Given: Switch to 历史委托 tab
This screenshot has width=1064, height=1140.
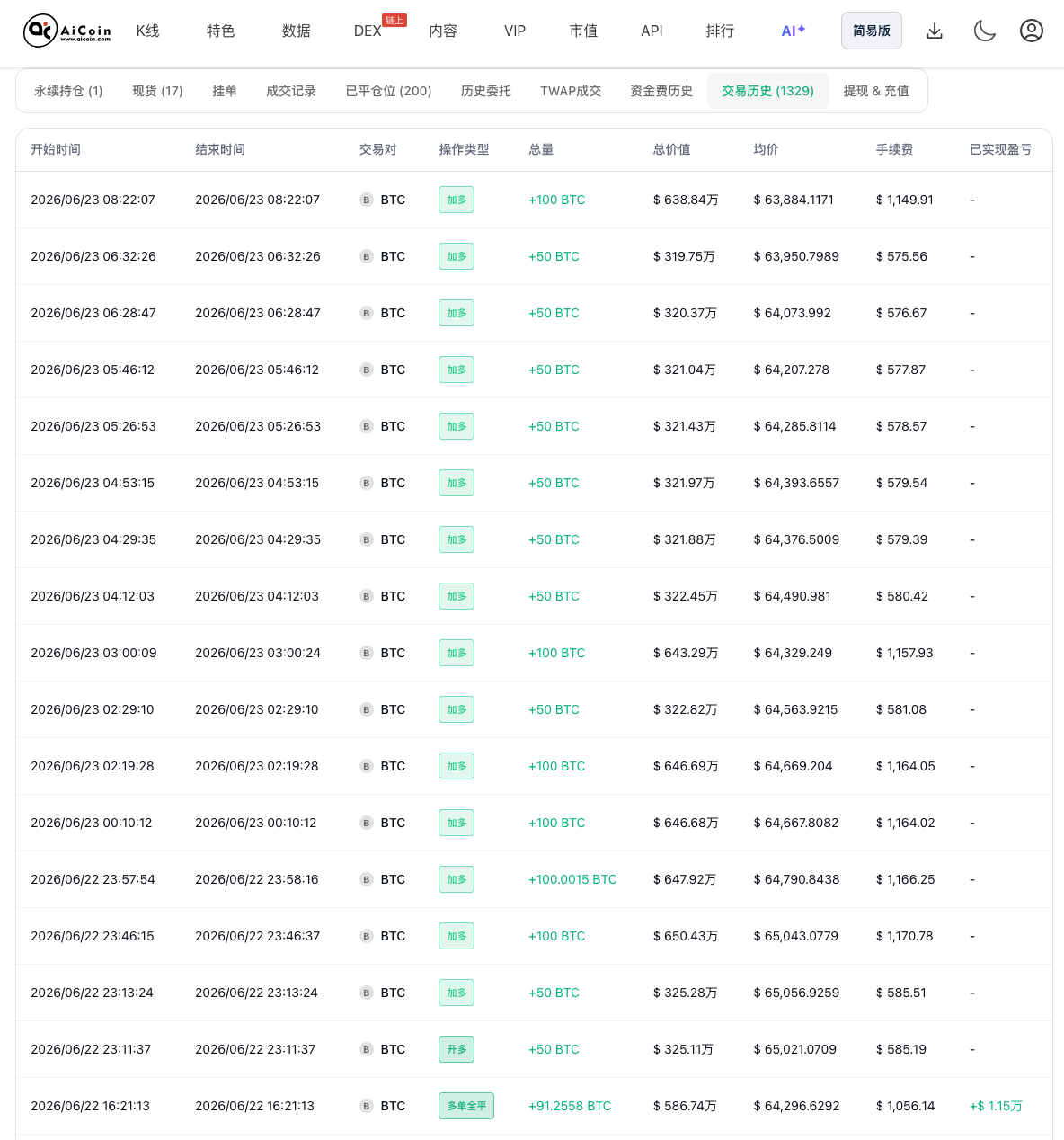Looking at the screenshot, I should point(486,91).
